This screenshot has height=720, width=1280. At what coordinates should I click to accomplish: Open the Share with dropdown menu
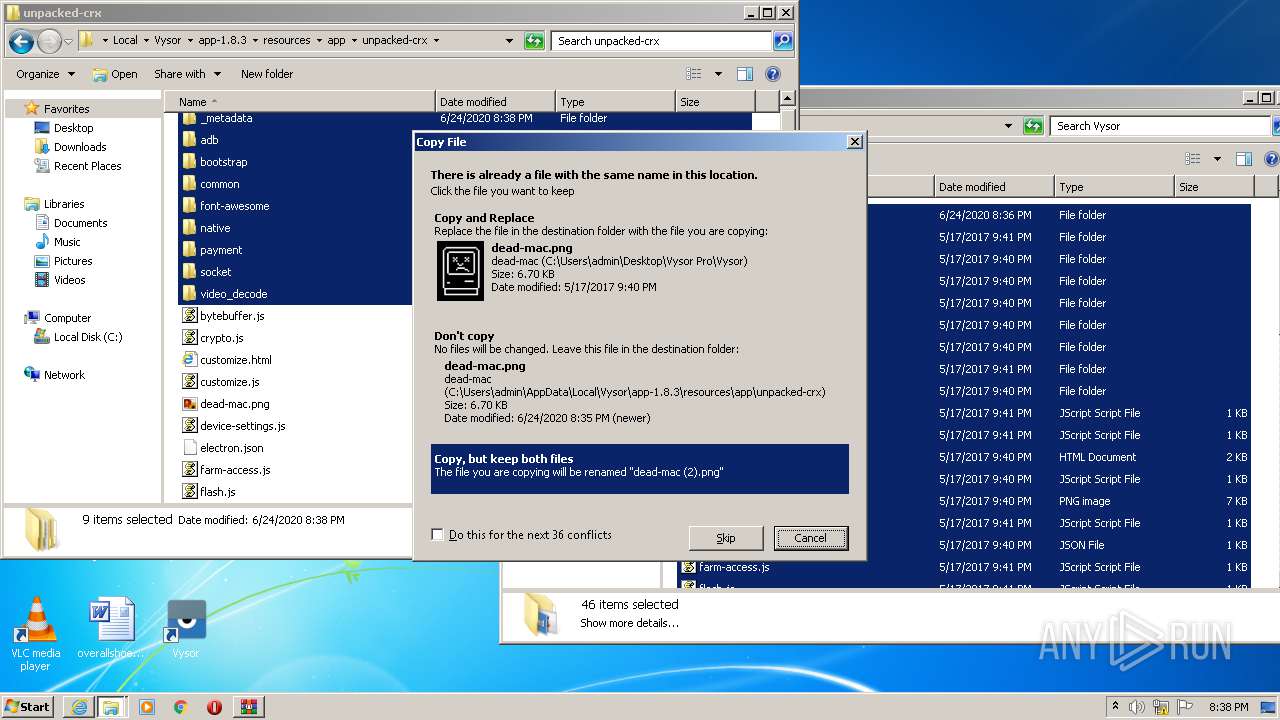coord(186,74)
